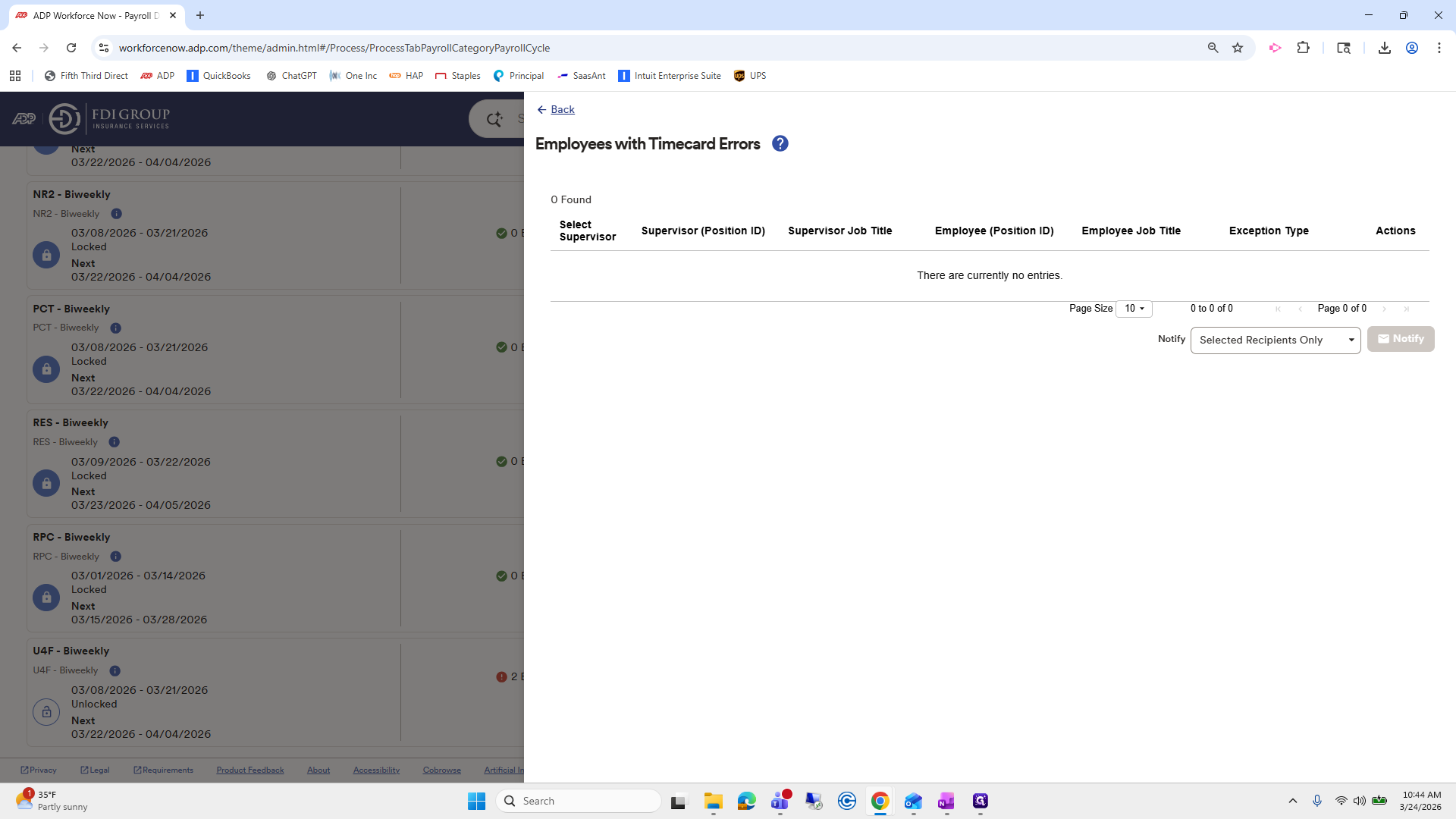
Task: Go back using the Back link
Action: click(x=562, y=109)
